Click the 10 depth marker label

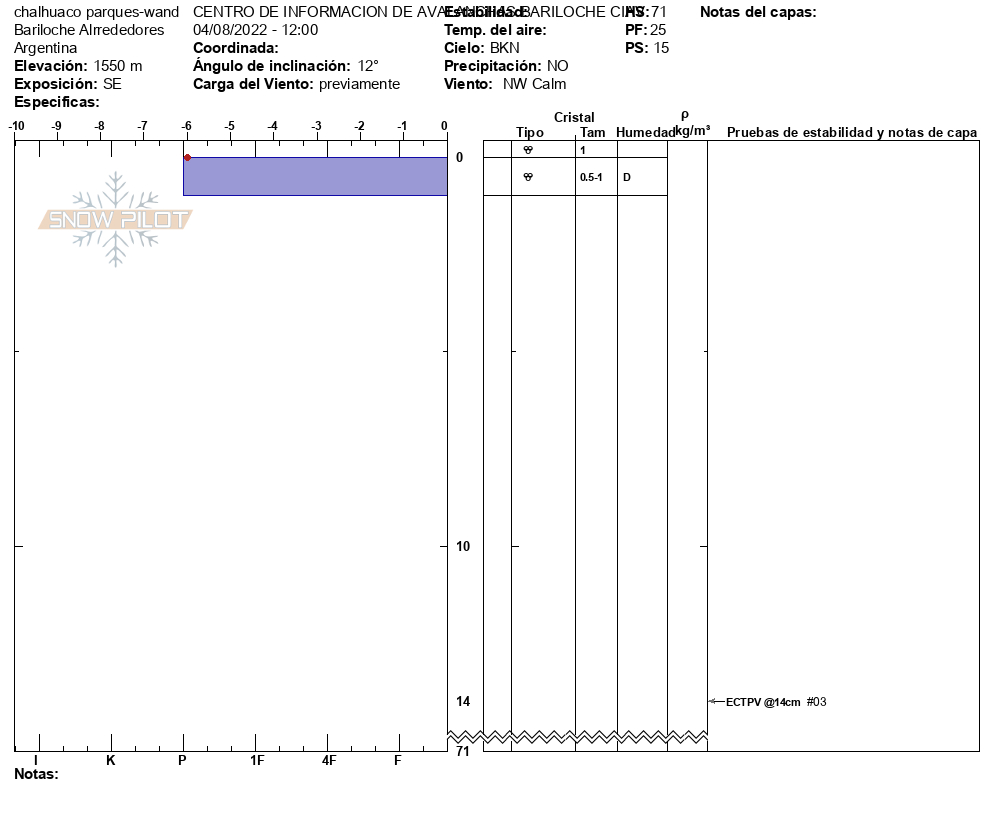tap(462, 546)
